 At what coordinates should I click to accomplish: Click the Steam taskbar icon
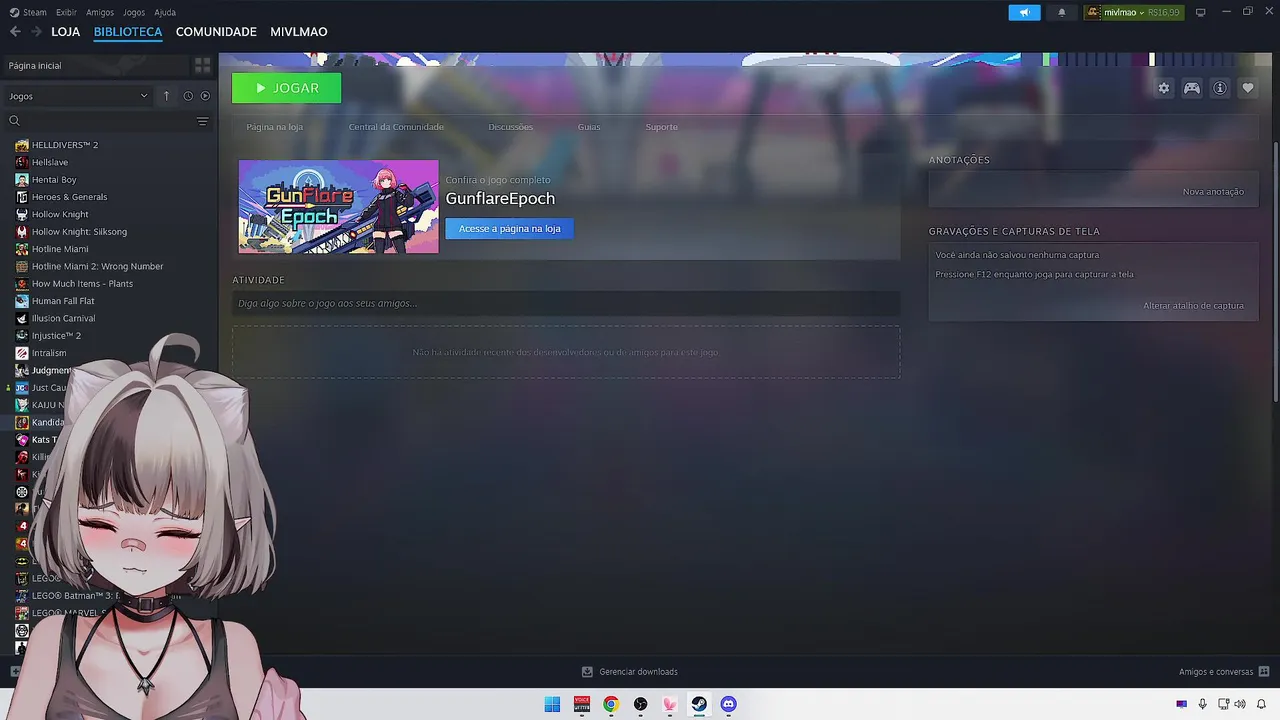point(699,704)
